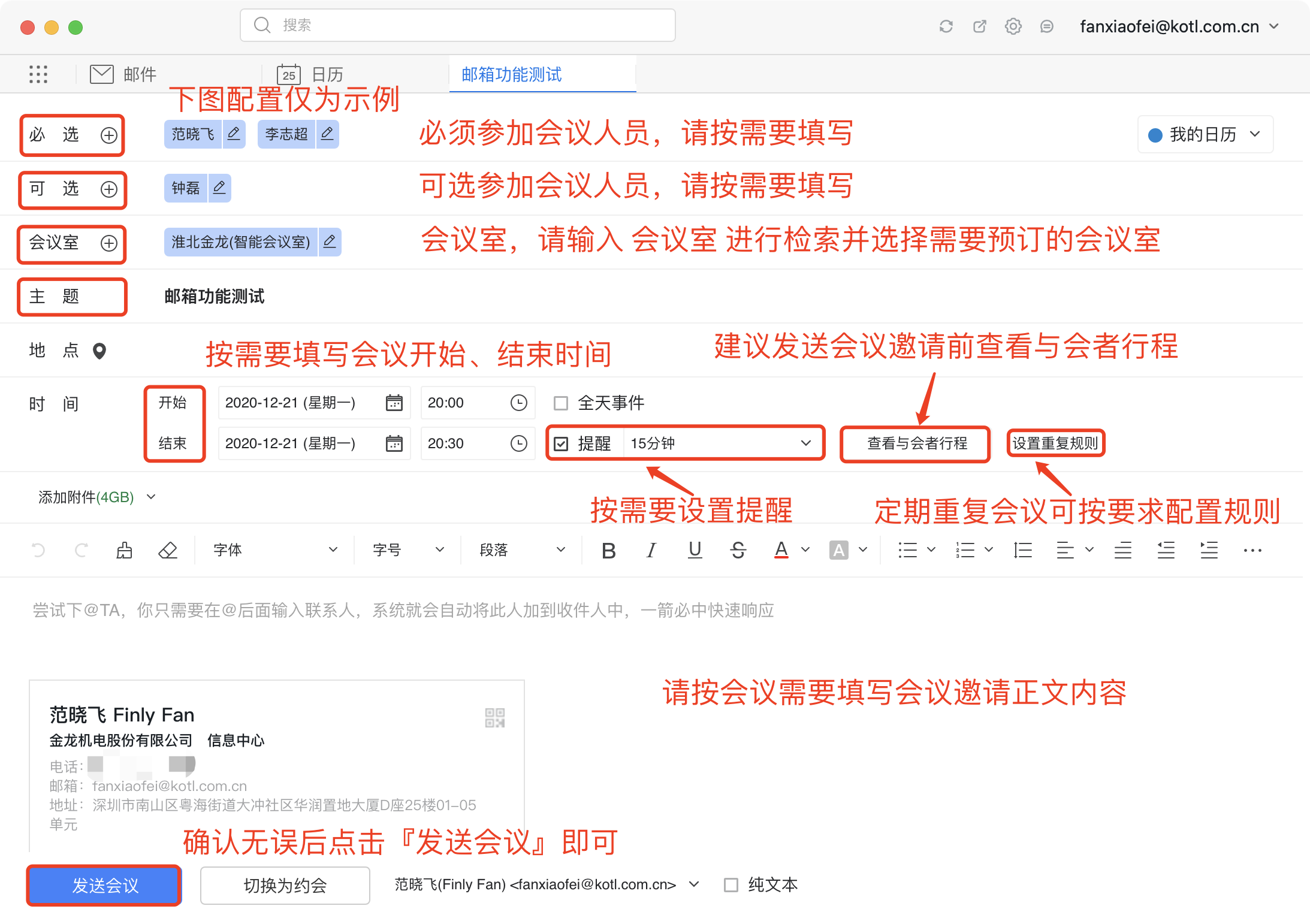Toggle the 纯文本 plain text checkbox
The height and width of the screenshot is (924, 1310).
click(731, 885)
